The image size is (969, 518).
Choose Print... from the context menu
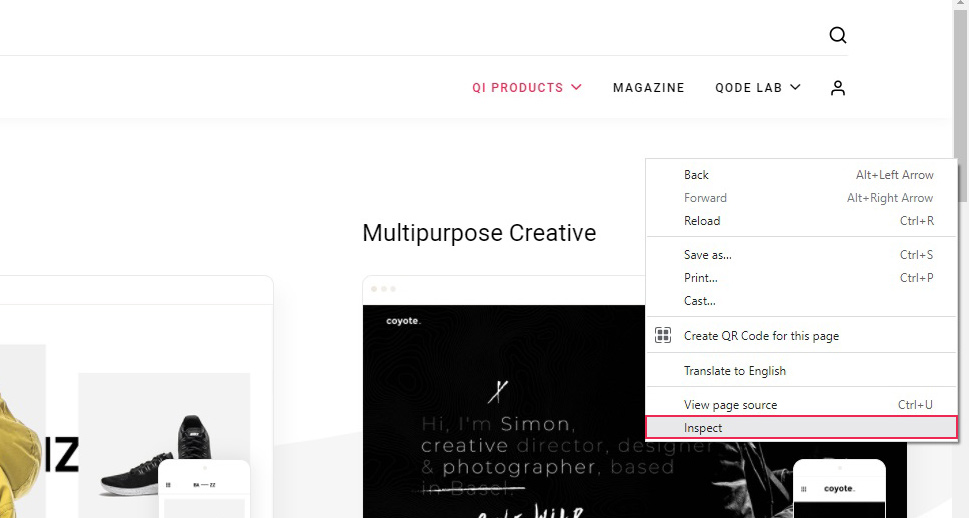(801, 278)
